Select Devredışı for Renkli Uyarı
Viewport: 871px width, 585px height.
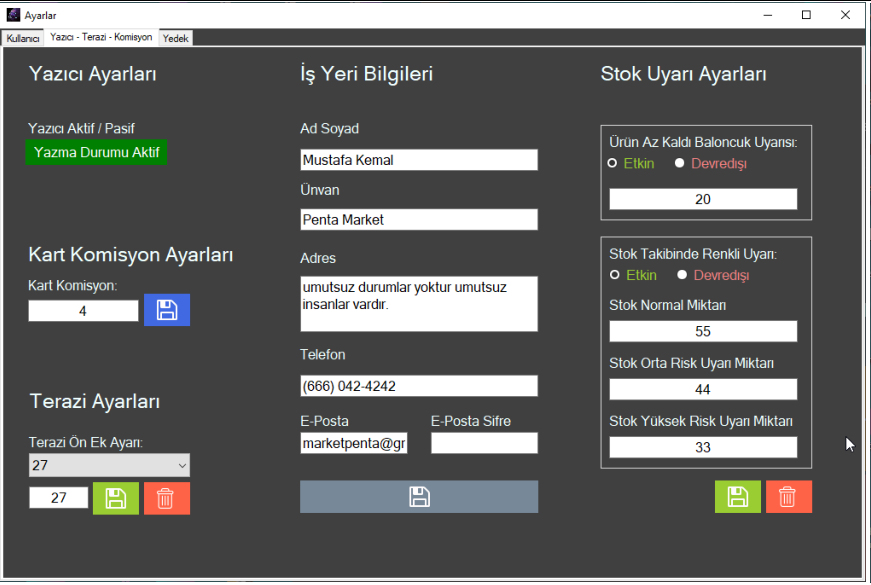click(682, 275)
